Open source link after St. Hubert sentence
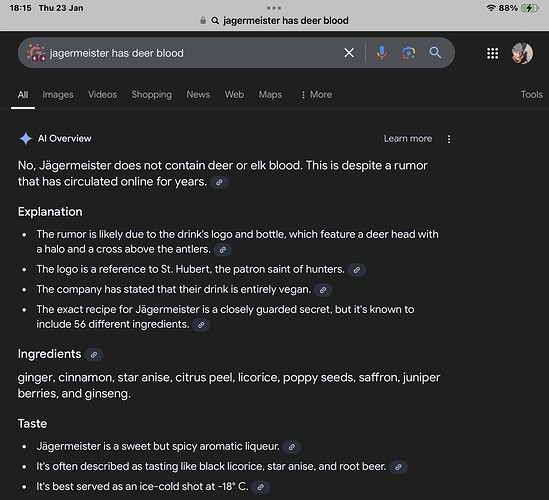 [357, 270]
